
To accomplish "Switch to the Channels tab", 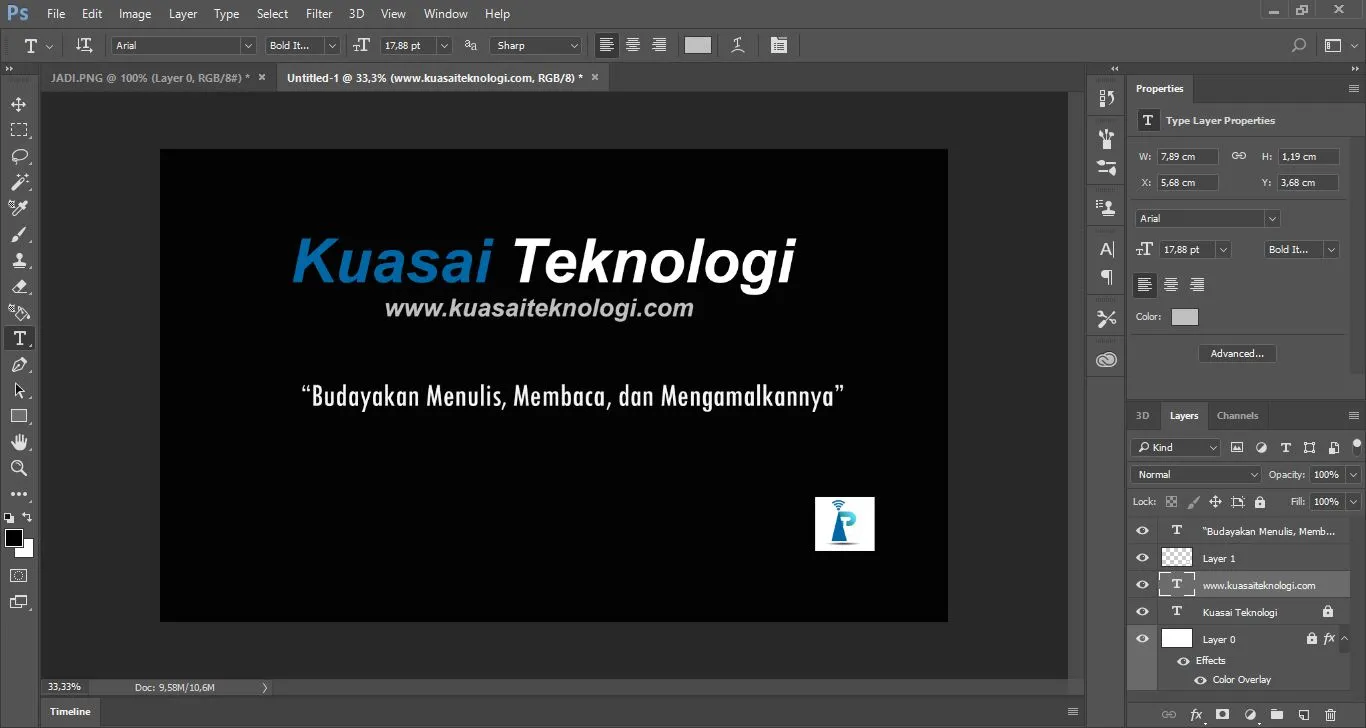I will coord(1237,416).
